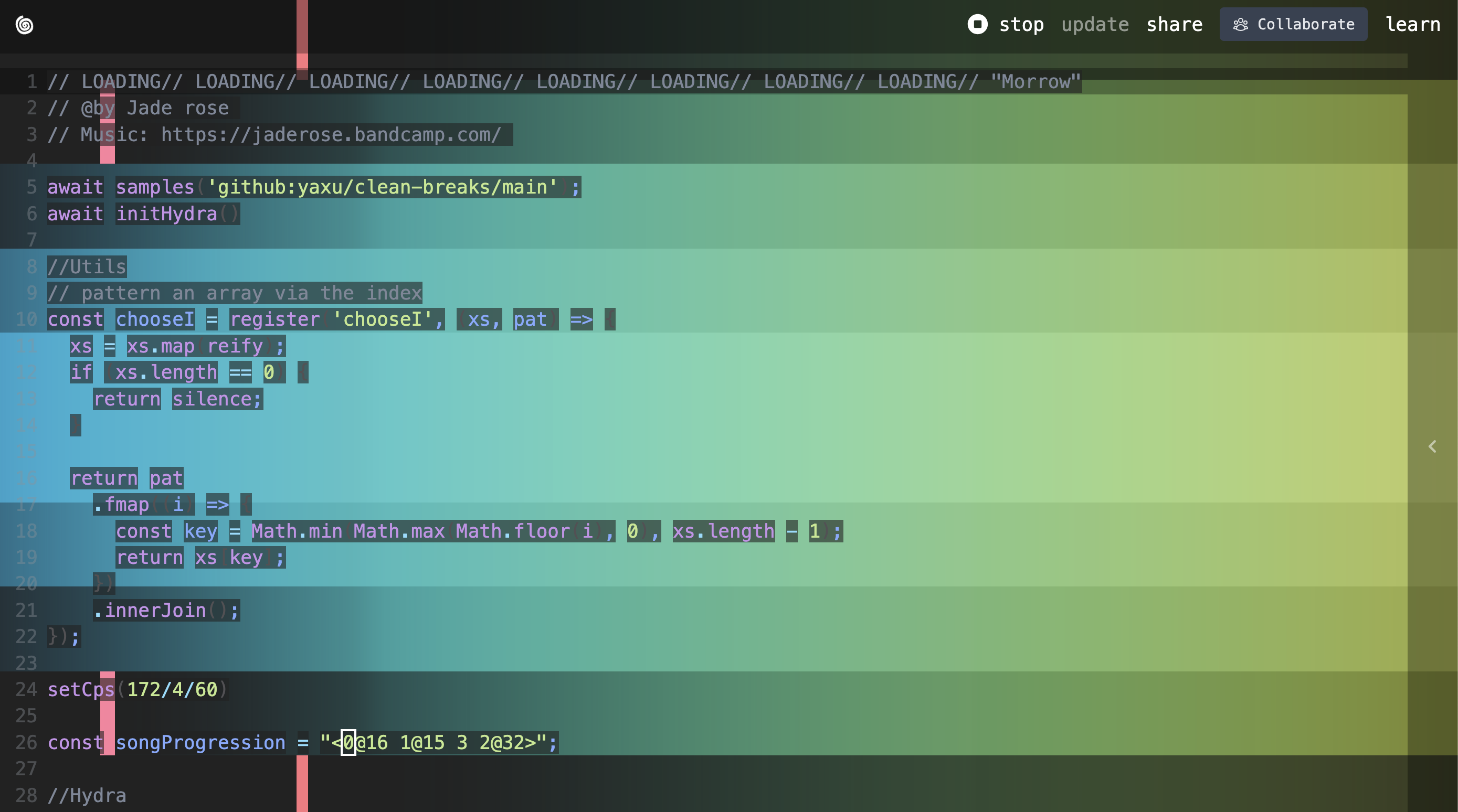Click the 'github:yaxu/clean-breaks/main' string
Screen dimensions: 1458x812
coord(382,187)
